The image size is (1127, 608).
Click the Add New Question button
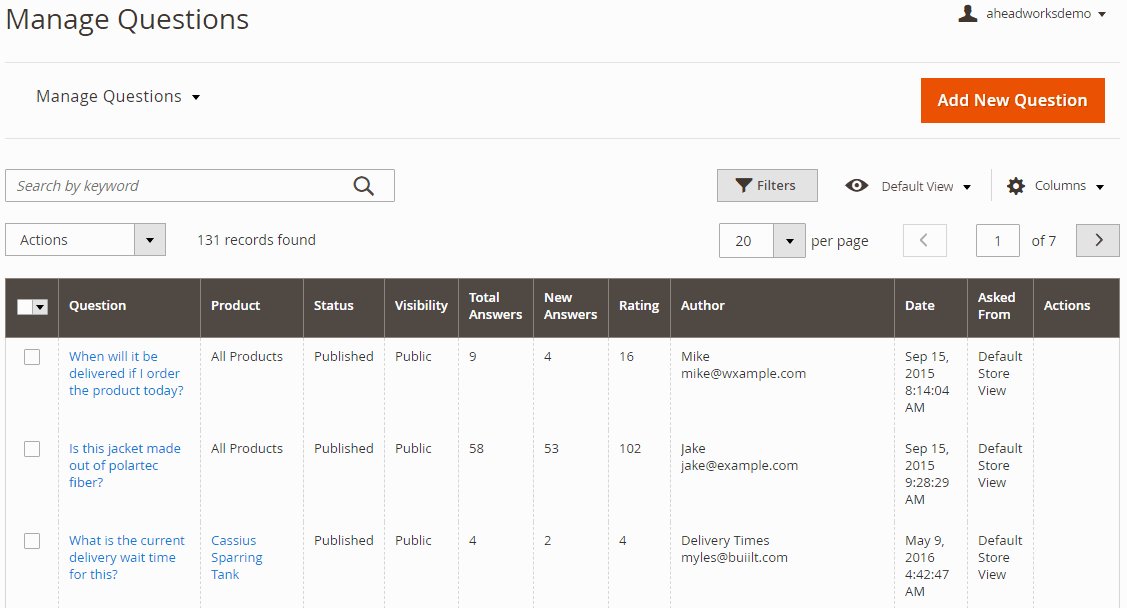[x=1012, y=100]
